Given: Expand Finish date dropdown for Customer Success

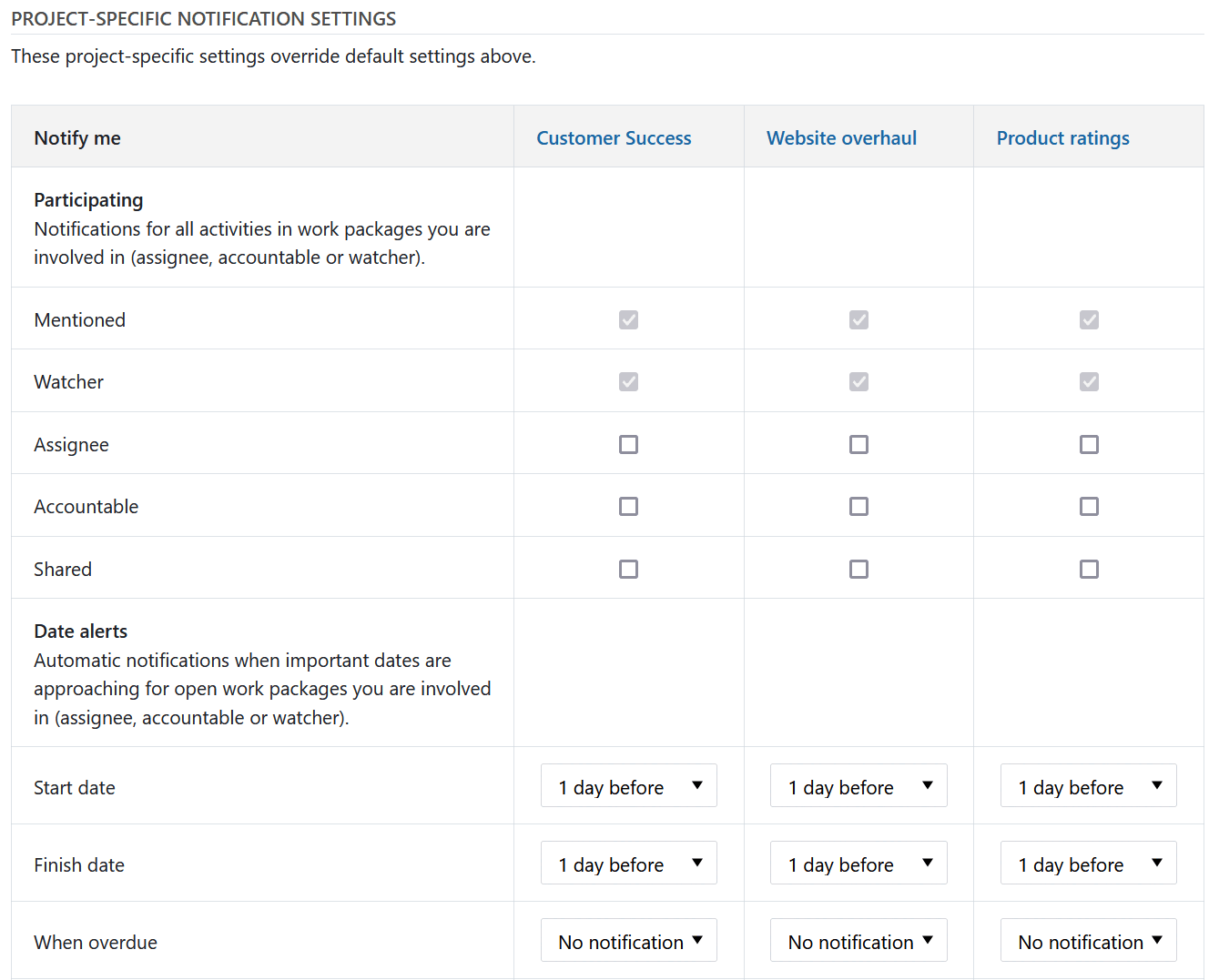Looking at the screenshot, I should (629, 864).
